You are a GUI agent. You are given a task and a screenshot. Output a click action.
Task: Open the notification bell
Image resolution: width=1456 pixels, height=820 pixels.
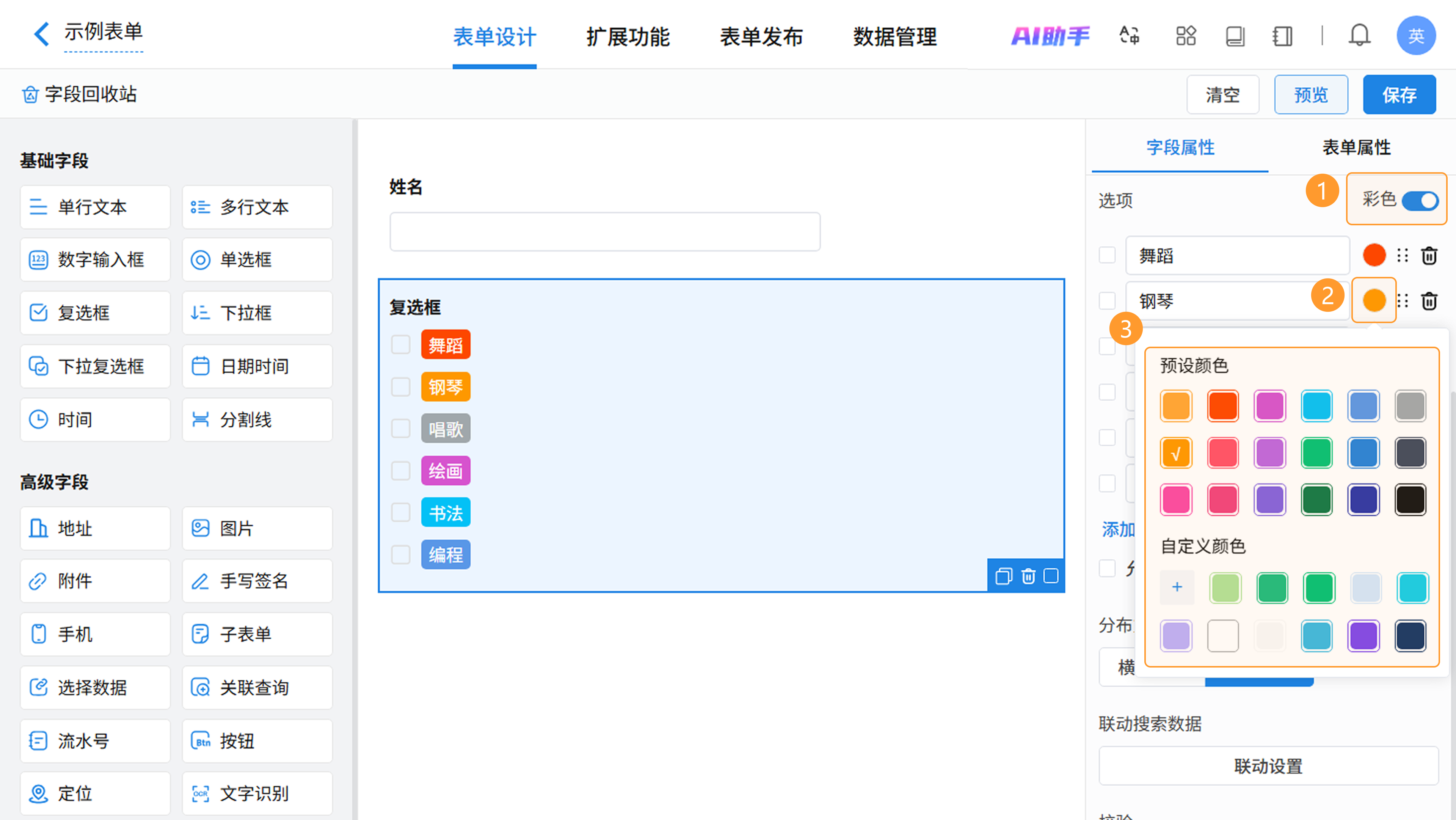(x=1359, y=36)
